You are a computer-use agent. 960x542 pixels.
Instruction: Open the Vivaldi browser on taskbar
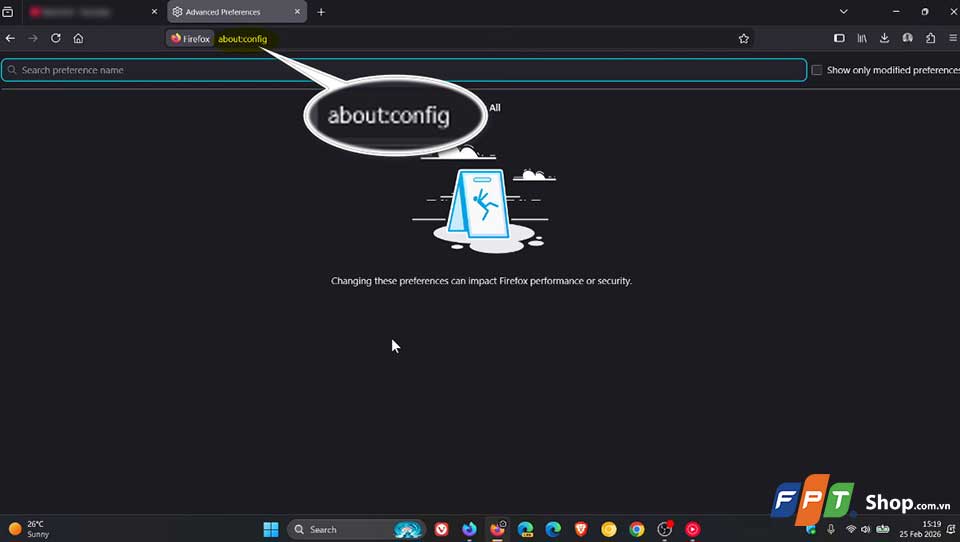(x=441, y=529)
